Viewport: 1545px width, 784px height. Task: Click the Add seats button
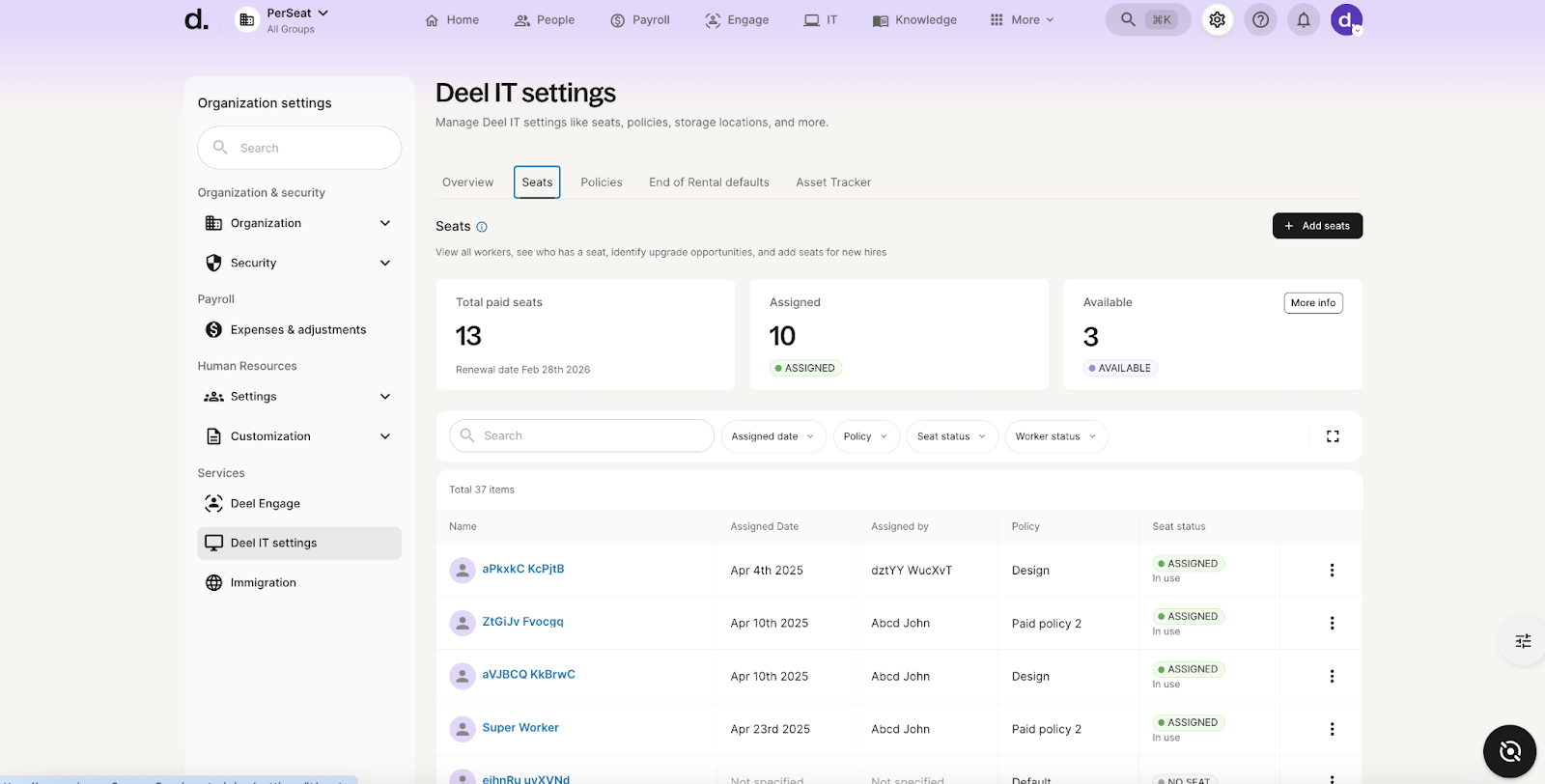(x=1317, y=226)
